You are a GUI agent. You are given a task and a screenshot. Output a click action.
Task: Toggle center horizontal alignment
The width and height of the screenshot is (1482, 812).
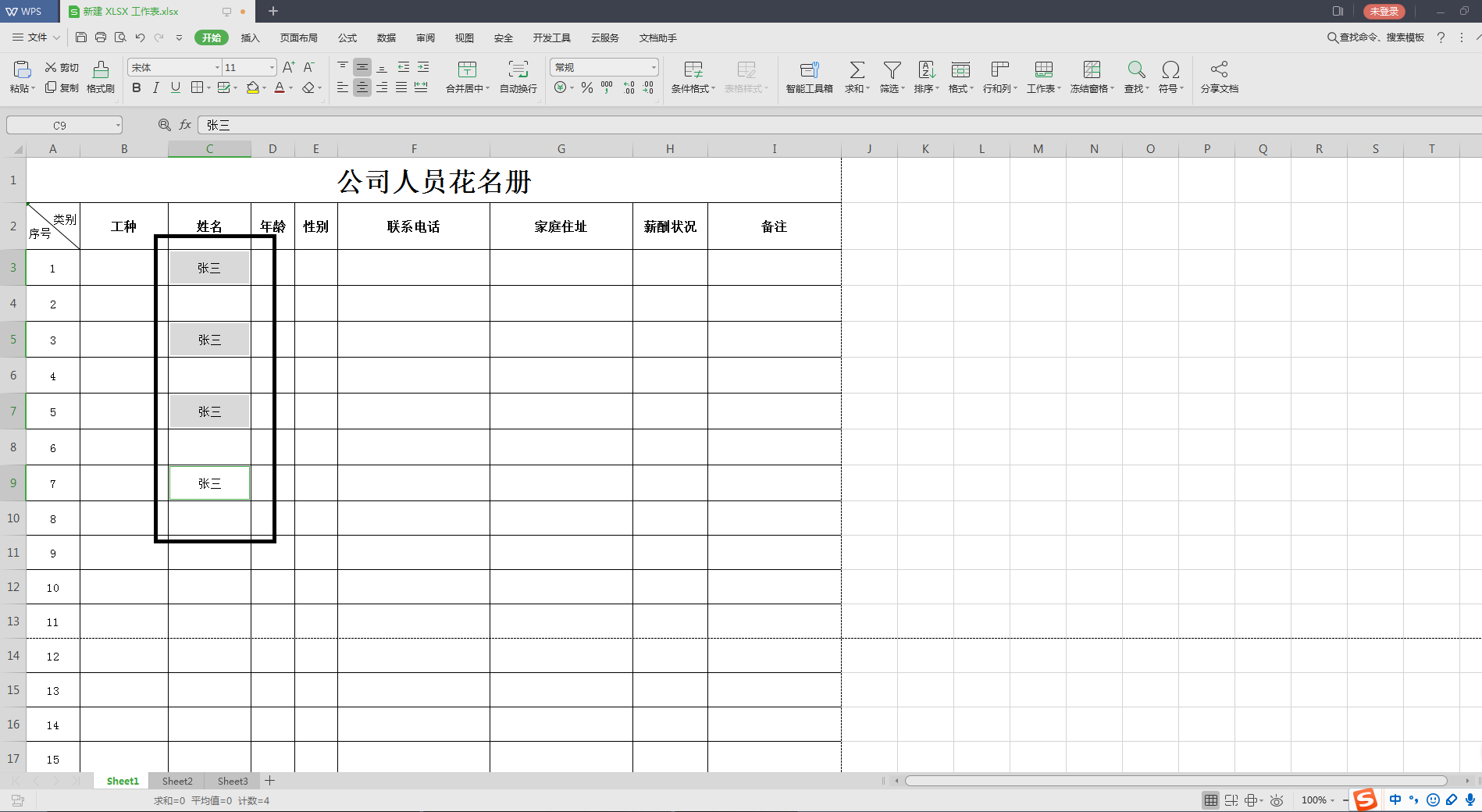(362, 88)
